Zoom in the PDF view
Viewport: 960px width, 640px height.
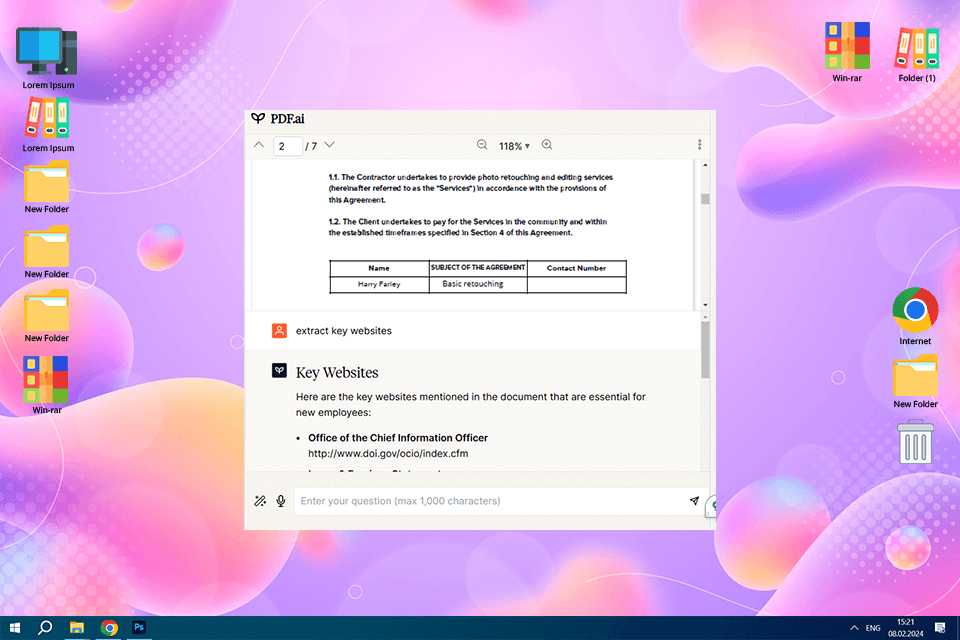[547, 145]
